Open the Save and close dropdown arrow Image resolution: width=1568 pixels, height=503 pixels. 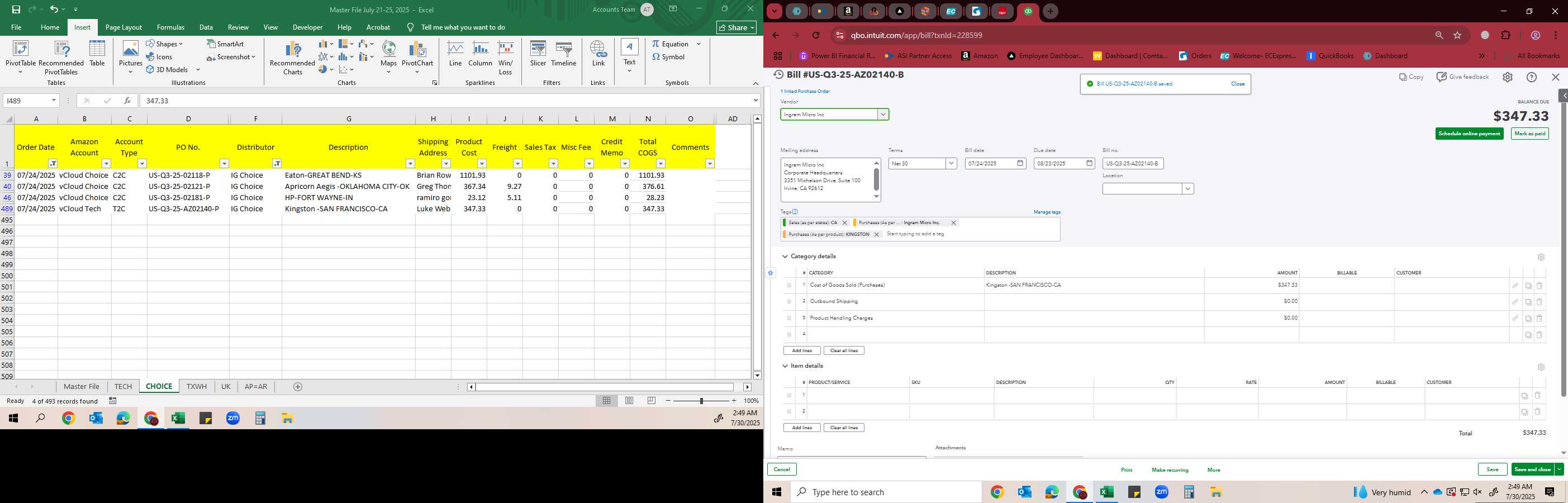1559,469
